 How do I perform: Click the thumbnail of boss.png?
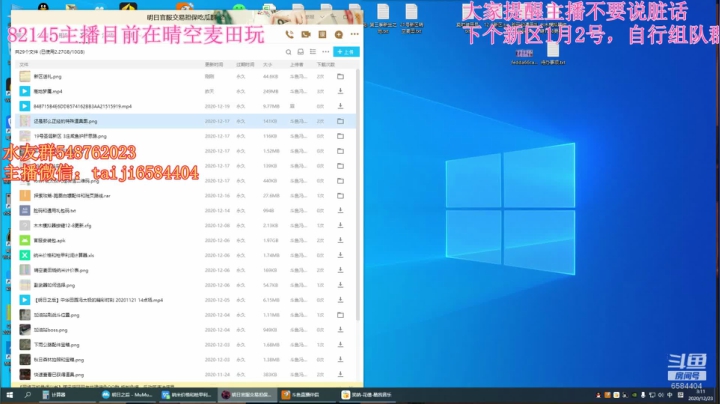point(25,330)
